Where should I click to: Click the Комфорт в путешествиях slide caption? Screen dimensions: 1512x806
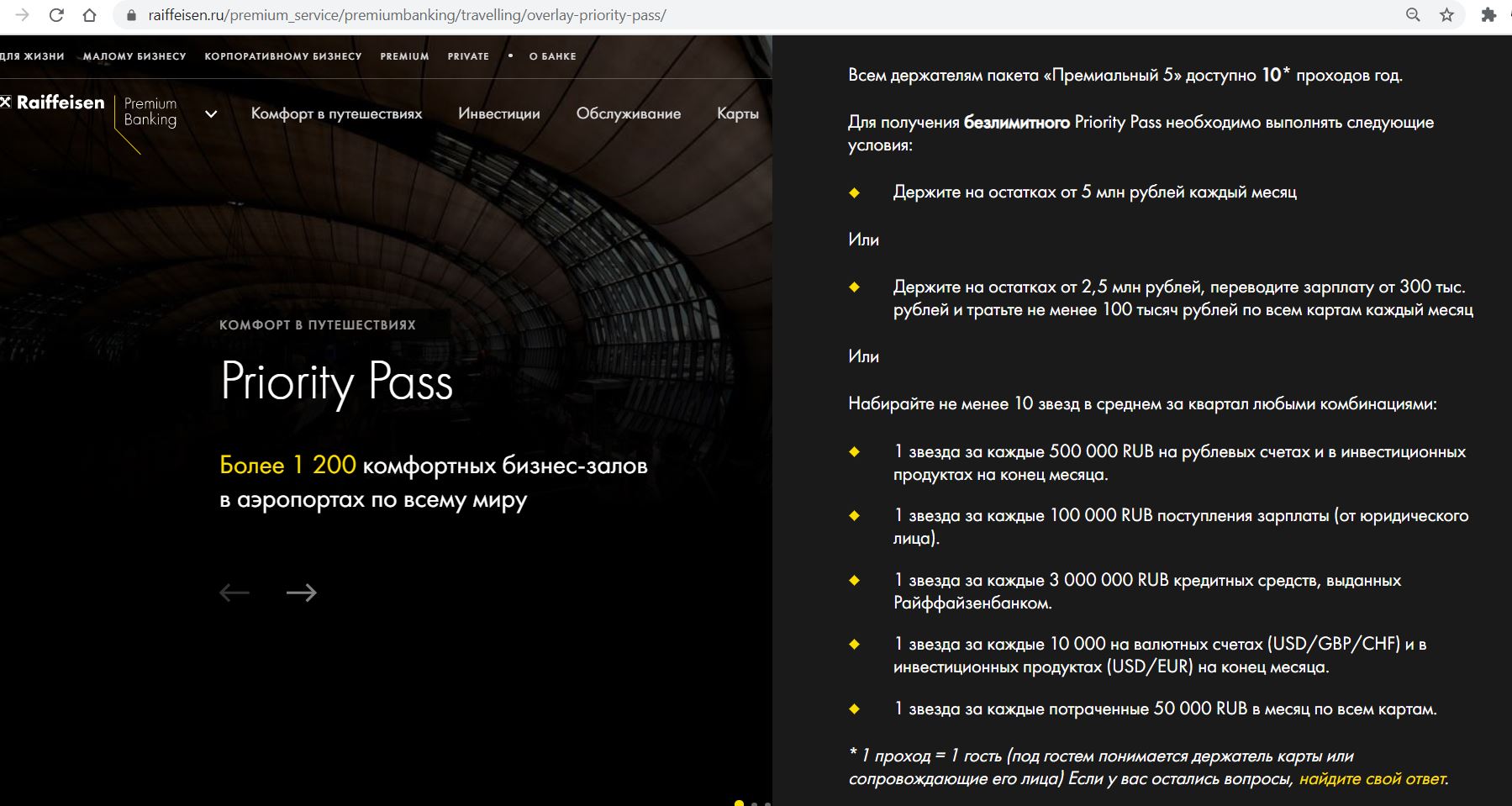(318, 325)
